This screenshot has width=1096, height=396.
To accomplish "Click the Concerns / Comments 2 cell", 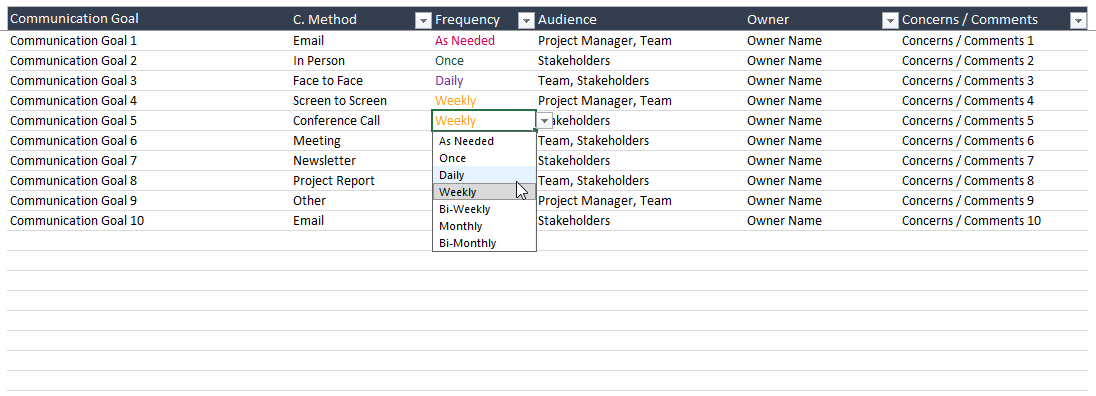I will tap(993, 61).
